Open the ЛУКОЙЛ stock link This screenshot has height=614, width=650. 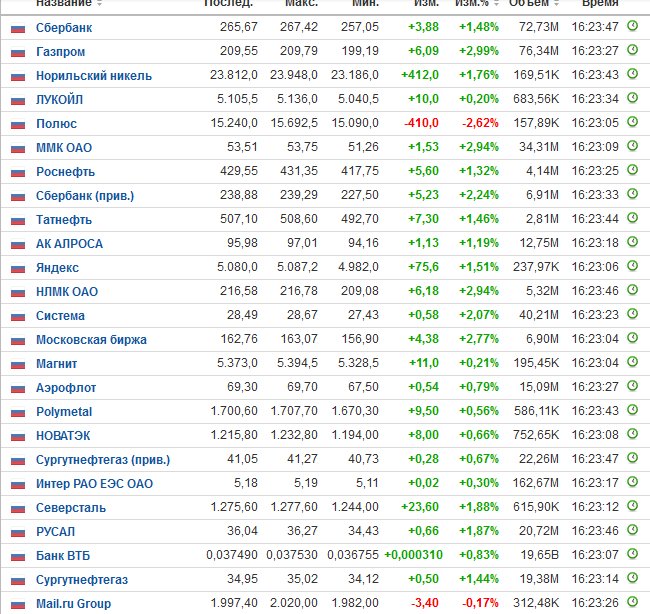point(59,100)
